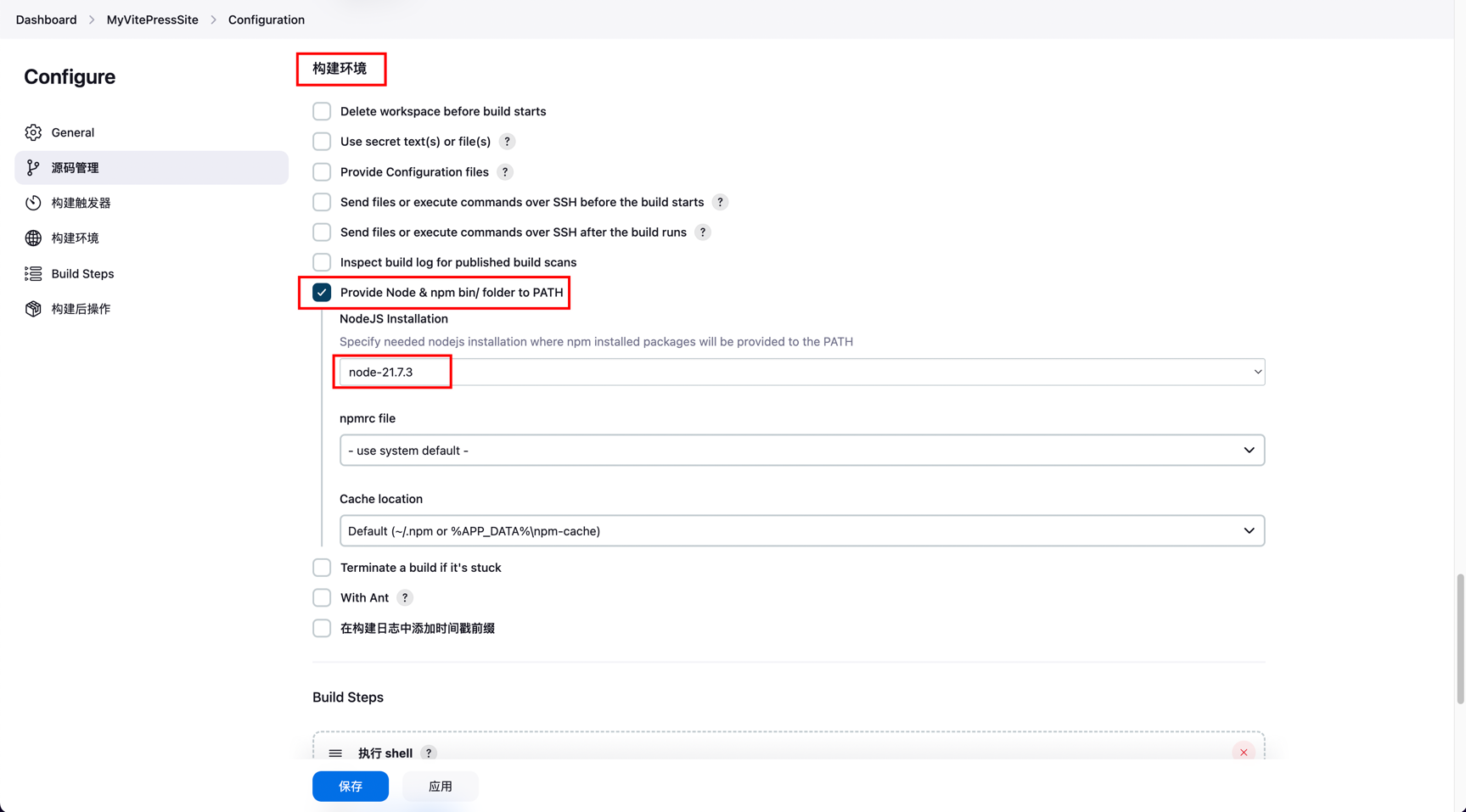Uncheck Provide Node & npm bin/ folder to PATH
Screen dimensions: 1466x812
pyautogui.click(x=322, y=293)
